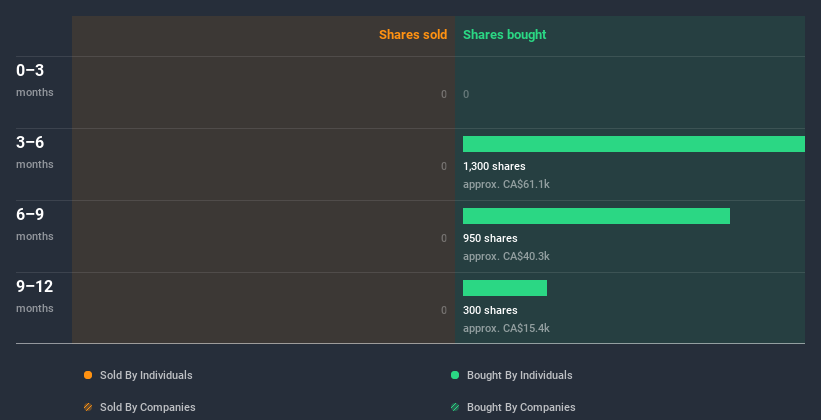Click the striped Bought By Companies icon

click(455, 407)
